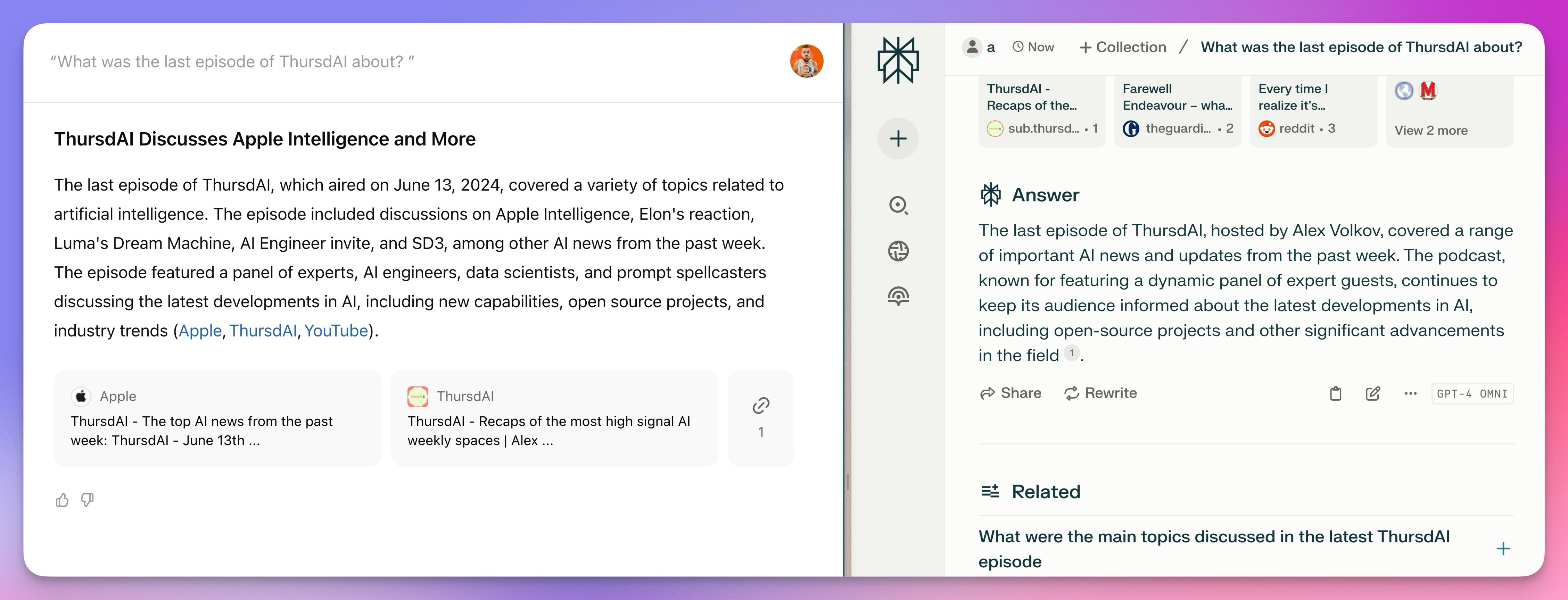This screenshot has width=1568, height=600.
Task: Open the ThursdAI inline citation link
Action: tap(263, 331)
